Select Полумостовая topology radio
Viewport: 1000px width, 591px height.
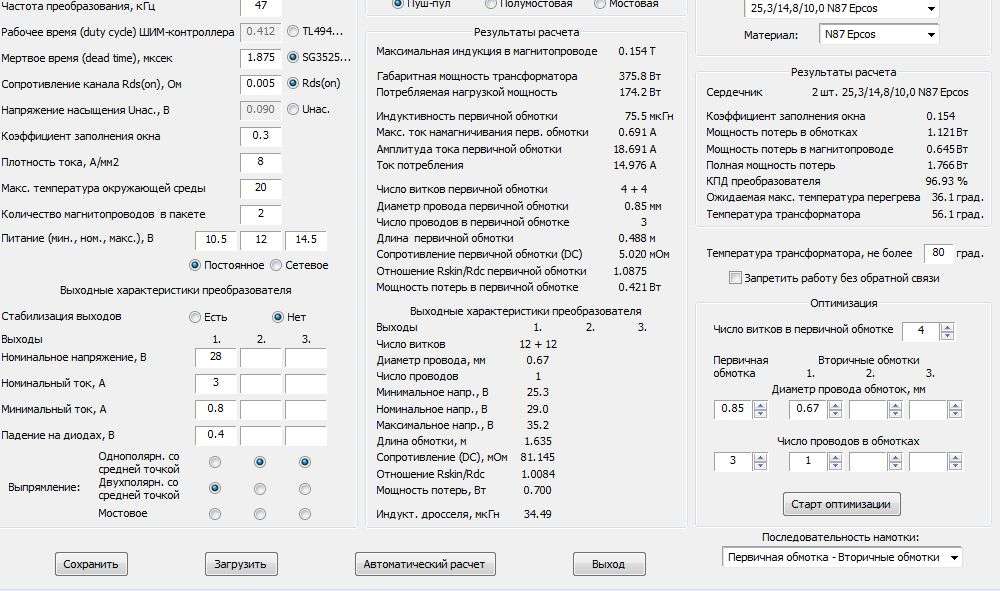tap(490, 4)
